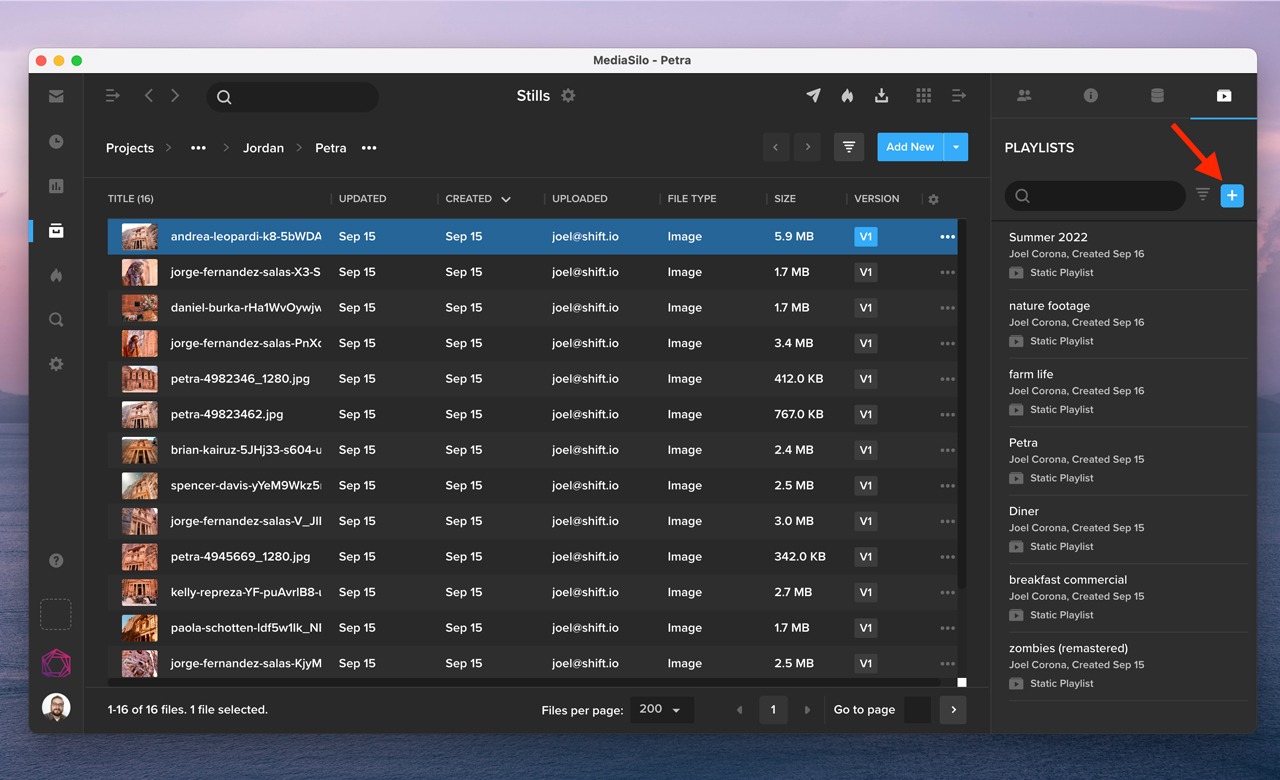
Task: Toggle the V1 version badge on first row
Action: [x=865, y=237]
